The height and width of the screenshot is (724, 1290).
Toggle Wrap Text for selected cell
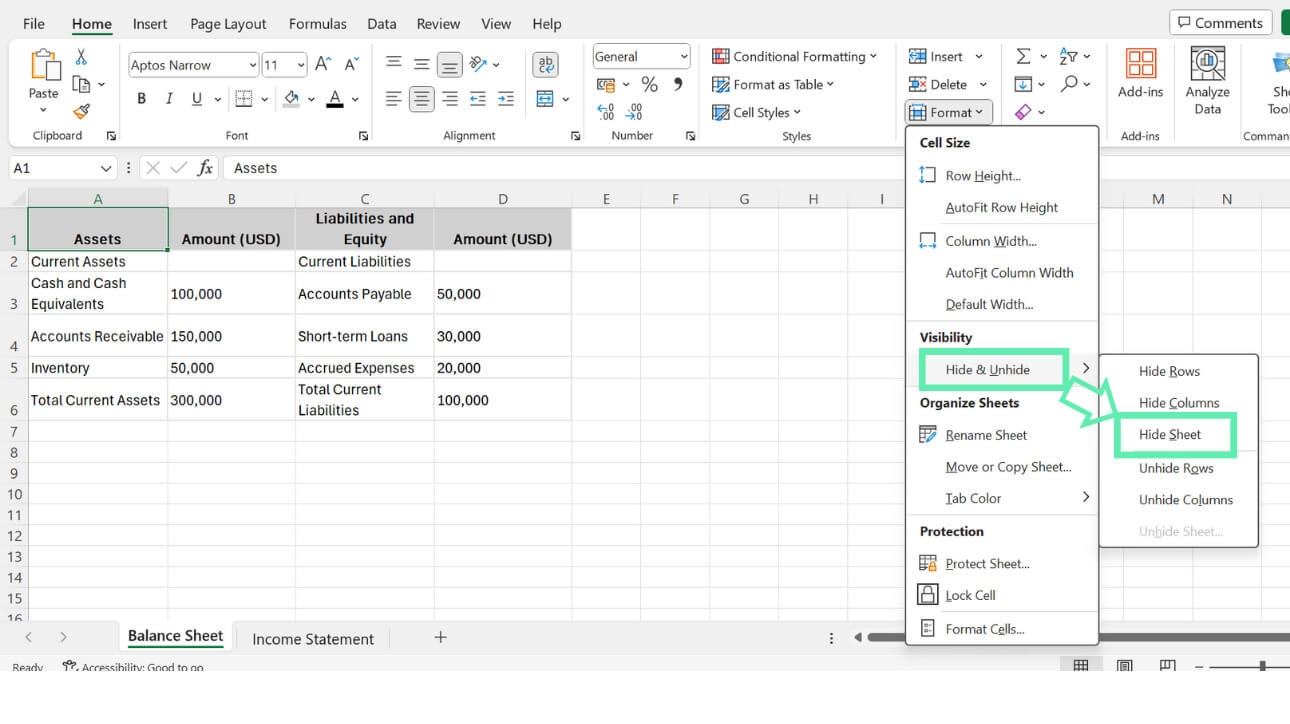coord(545,65)
